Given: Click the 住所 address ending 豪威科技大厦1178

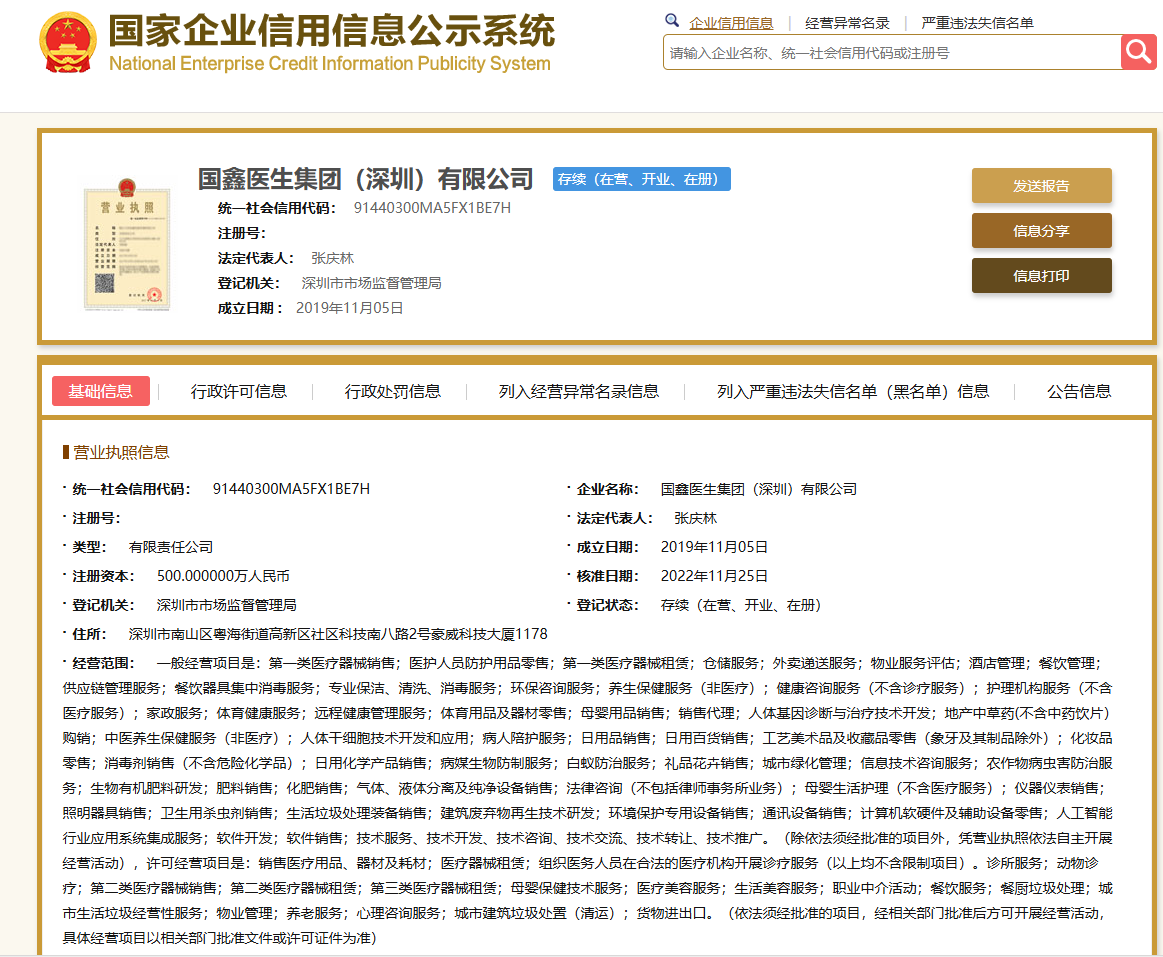Looking at the screenshot, I should [337, 634].
